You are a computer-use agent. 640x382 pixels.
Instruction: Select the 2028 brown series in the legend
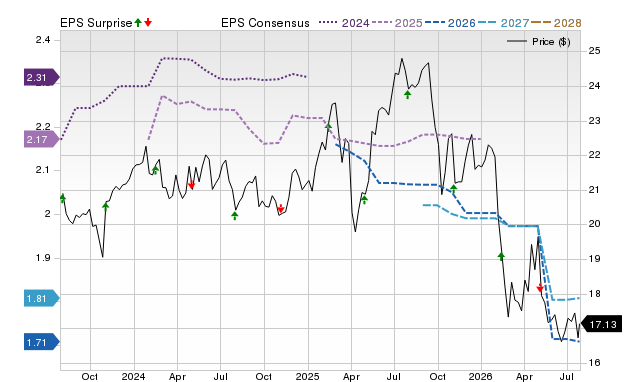(x=556, y=23)
